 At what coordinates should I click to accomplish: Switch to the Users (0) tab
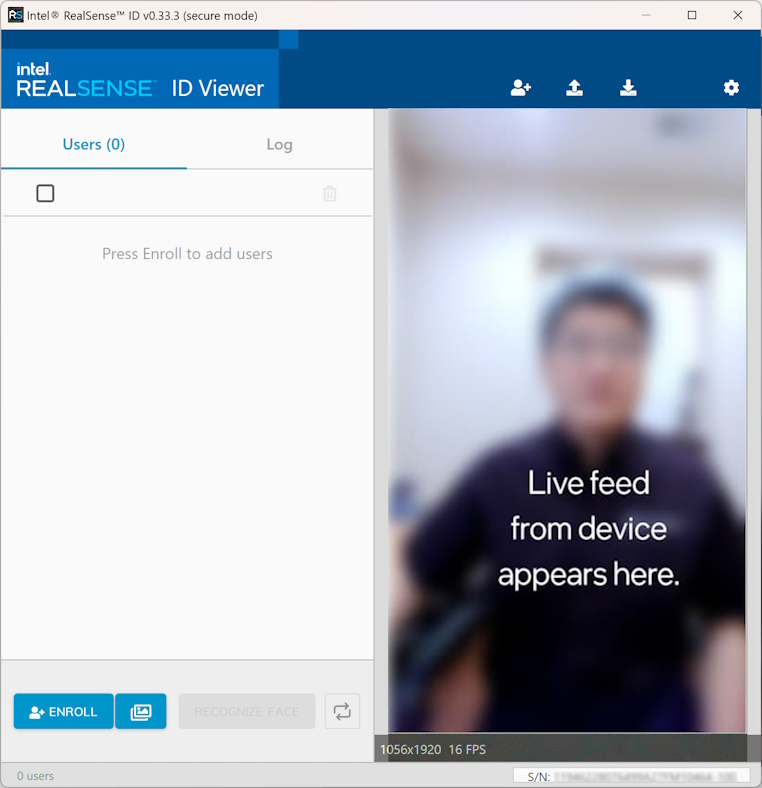[94, 144]
